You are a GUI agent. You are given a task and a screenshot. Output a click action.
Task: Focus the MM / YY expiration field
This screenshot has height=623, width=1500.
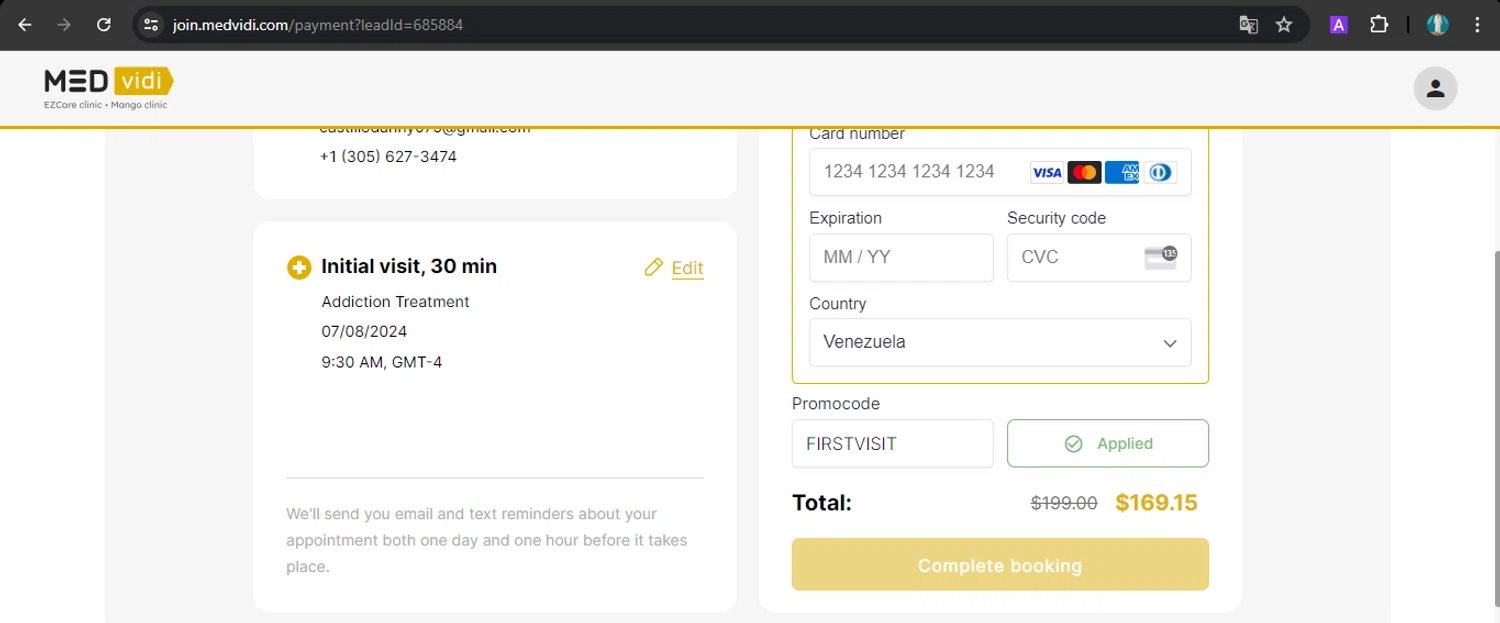pyautogui.click(x=901, y=257)
